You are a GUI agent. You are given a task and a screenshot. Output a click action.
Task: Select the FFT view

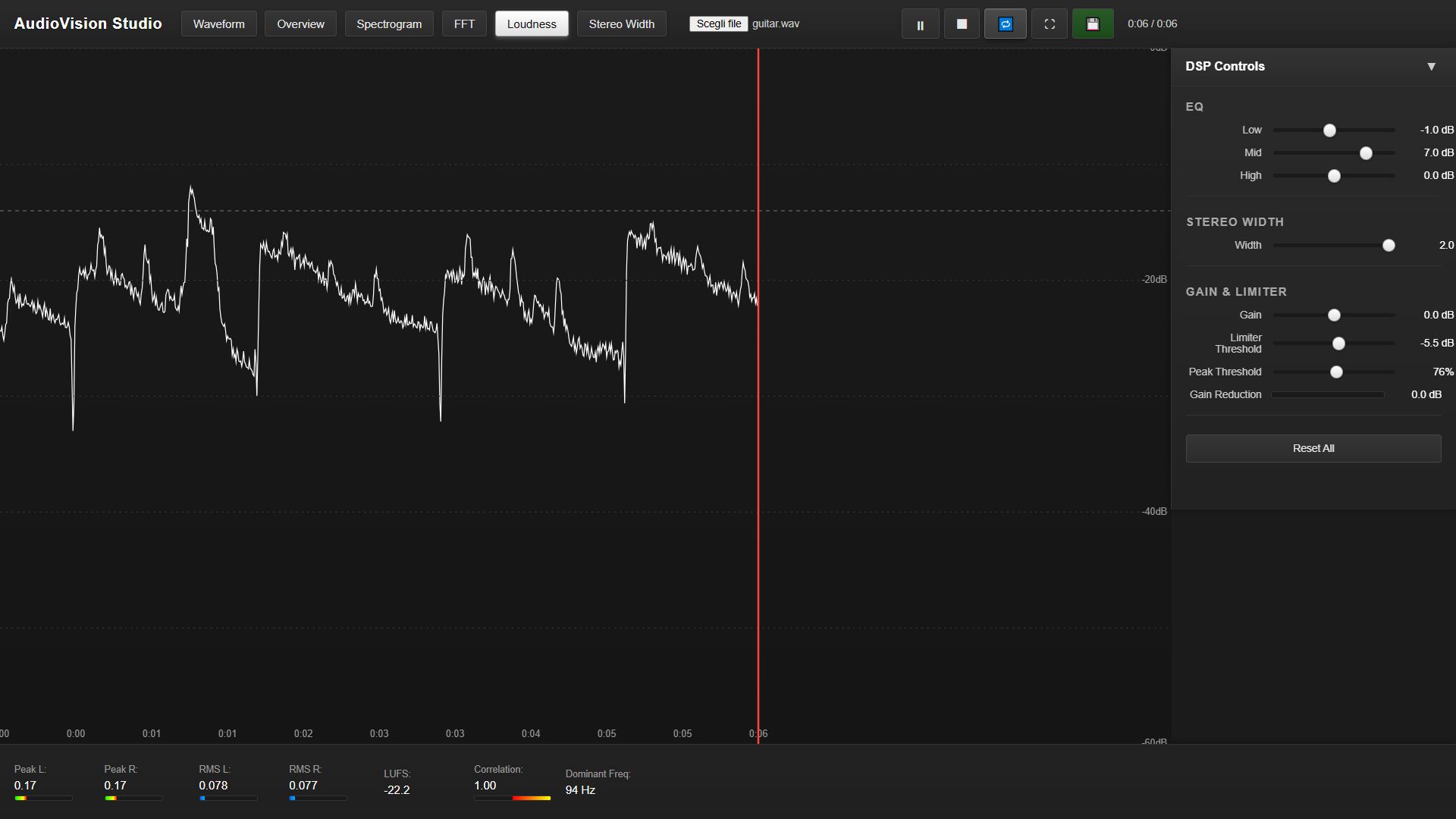tap(464, 24)
